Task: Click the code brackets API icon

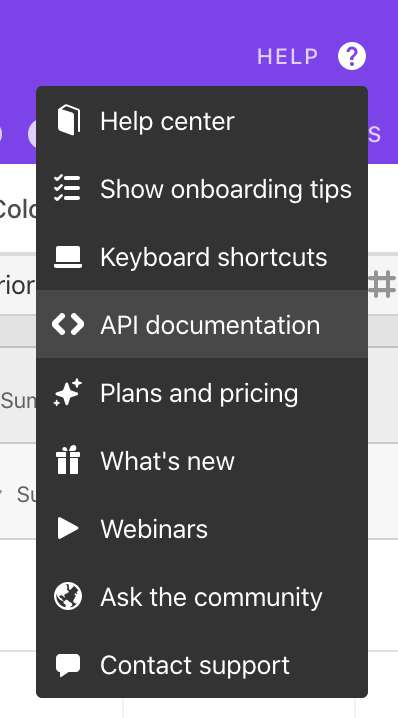Action: [x=68, y=324]
